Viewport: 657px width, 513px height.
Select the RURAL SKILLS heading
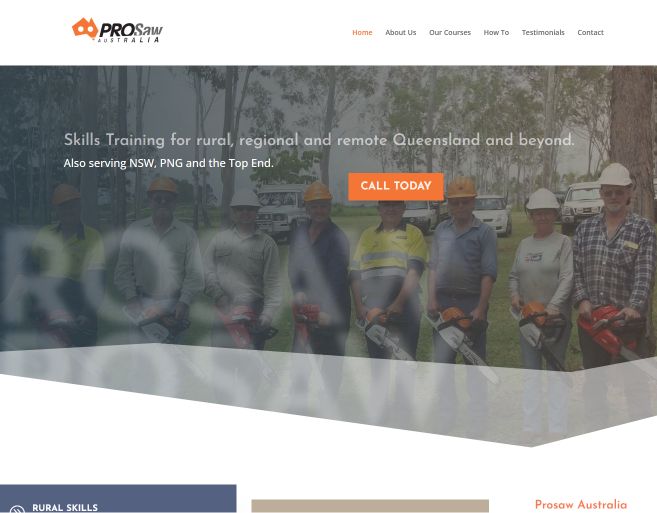(65, 508)
